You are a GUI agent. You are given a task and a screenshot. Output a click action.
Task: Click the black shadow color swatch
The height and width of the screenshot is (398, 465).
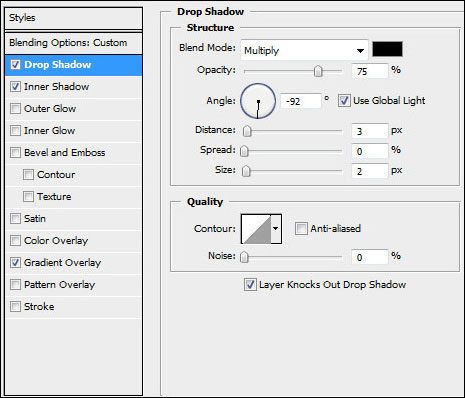click(x=387, y=49)
